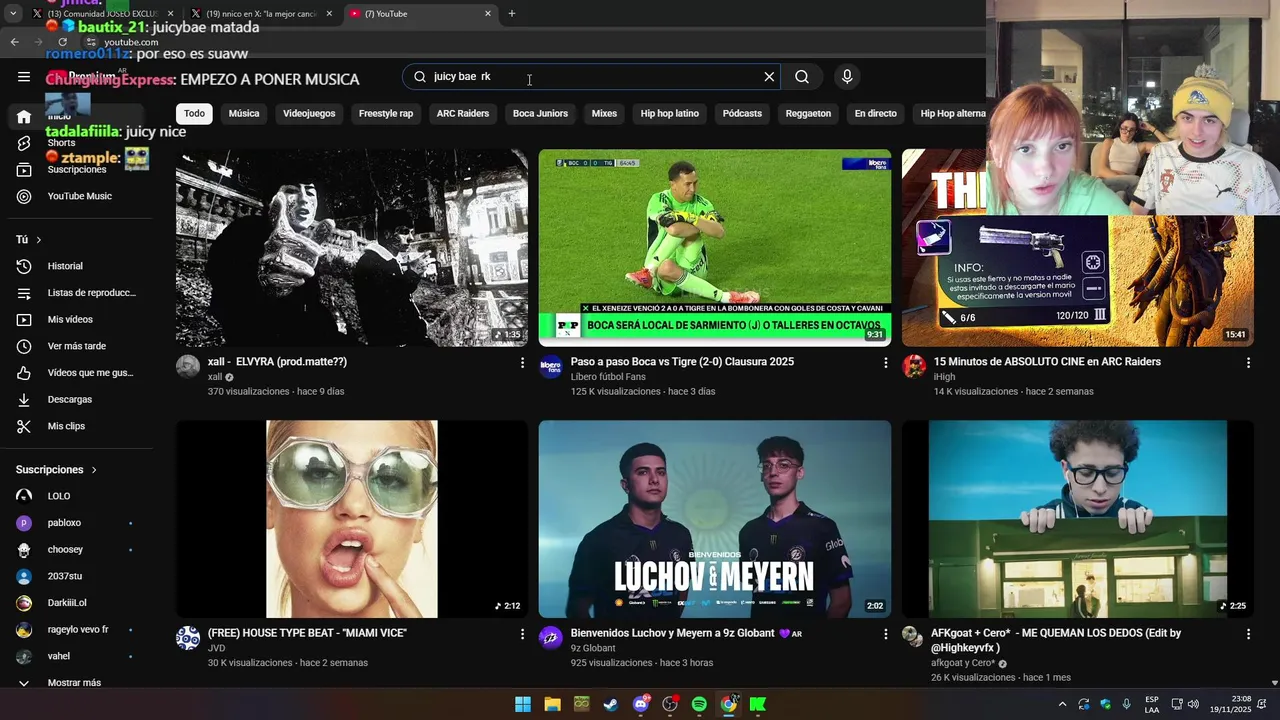Expand the Tú section

click(x=29, y=240)
